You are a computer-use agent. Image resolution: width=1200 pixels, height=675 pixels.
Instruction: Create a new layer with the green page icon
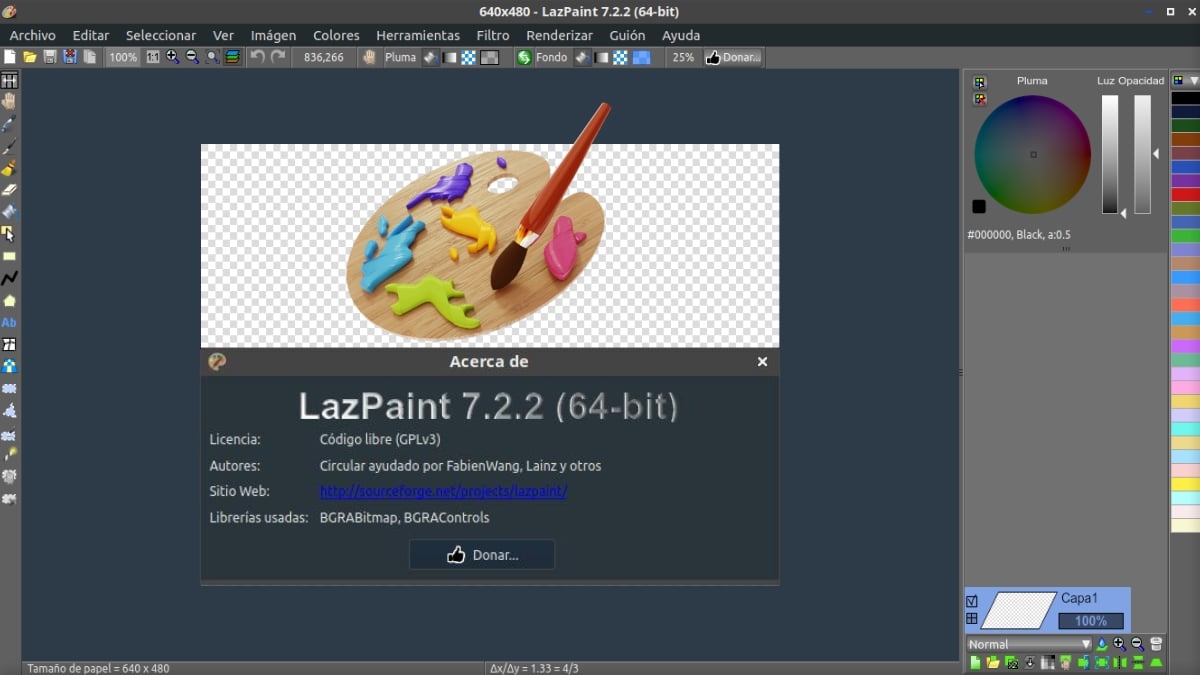click(x=976, y=662)
